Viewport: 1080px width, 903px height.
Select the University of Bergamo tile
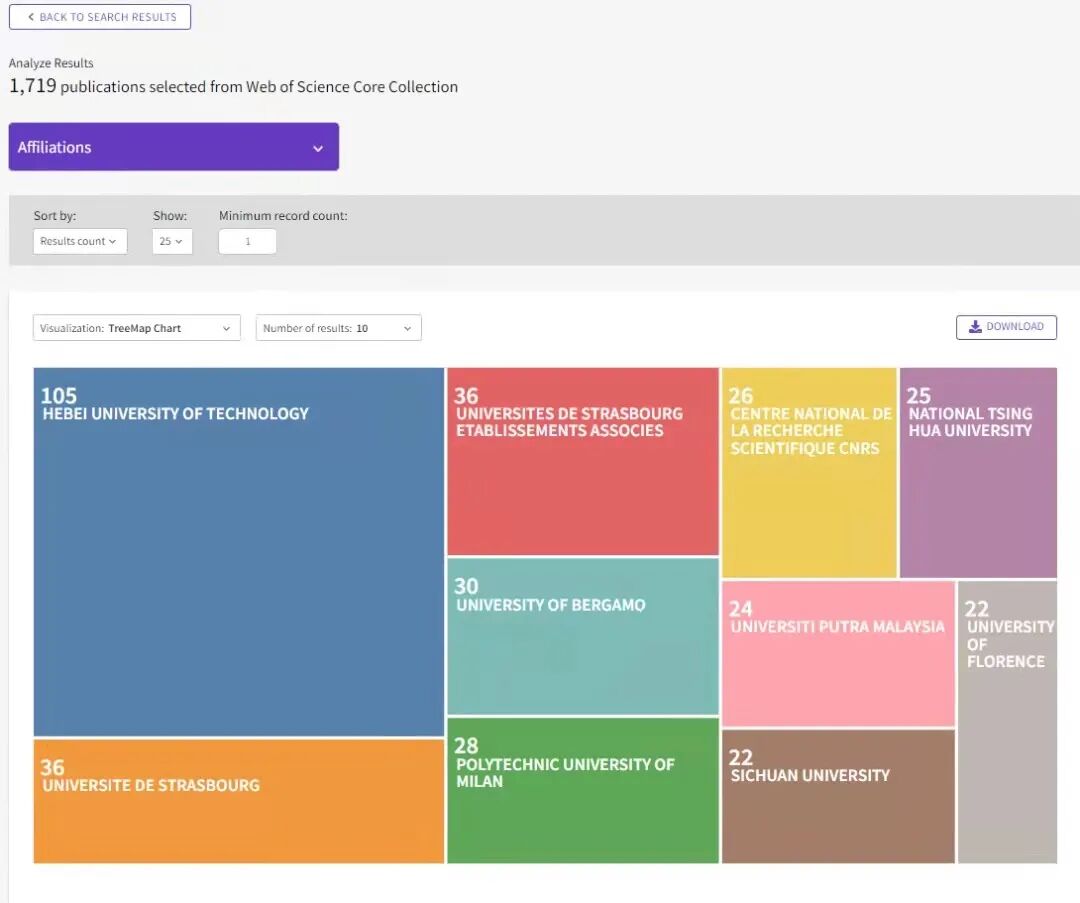pos(583,636)
